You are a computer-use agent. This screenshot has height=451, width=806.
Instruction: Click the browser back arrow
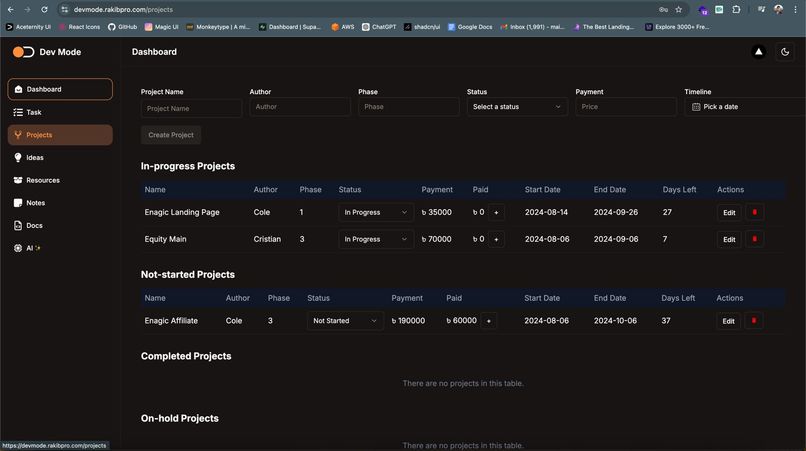tap(11, 9)
